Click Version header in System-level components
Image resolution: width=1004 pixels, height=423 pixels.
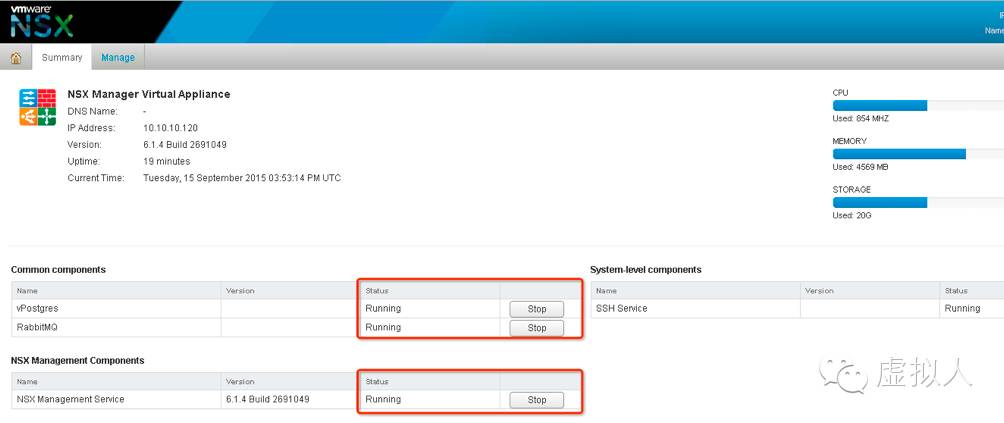coord(870,291)
